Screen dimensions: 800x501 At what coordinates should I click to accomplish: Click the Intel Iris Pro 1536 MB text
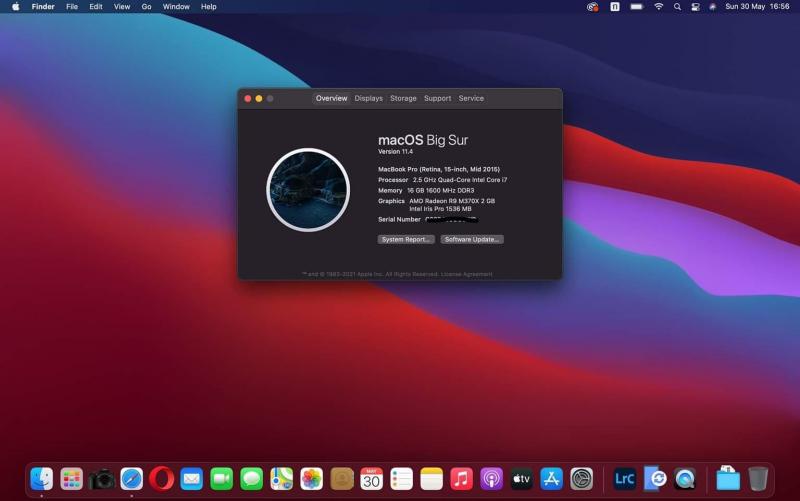(x=440, y=209)
